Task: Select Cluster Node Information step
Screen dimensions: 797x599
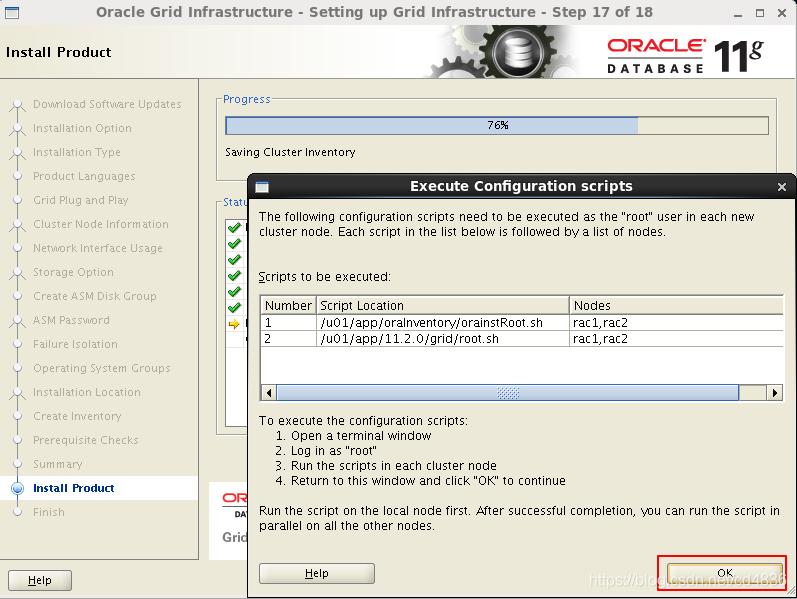Action: (x=101, y=224)
